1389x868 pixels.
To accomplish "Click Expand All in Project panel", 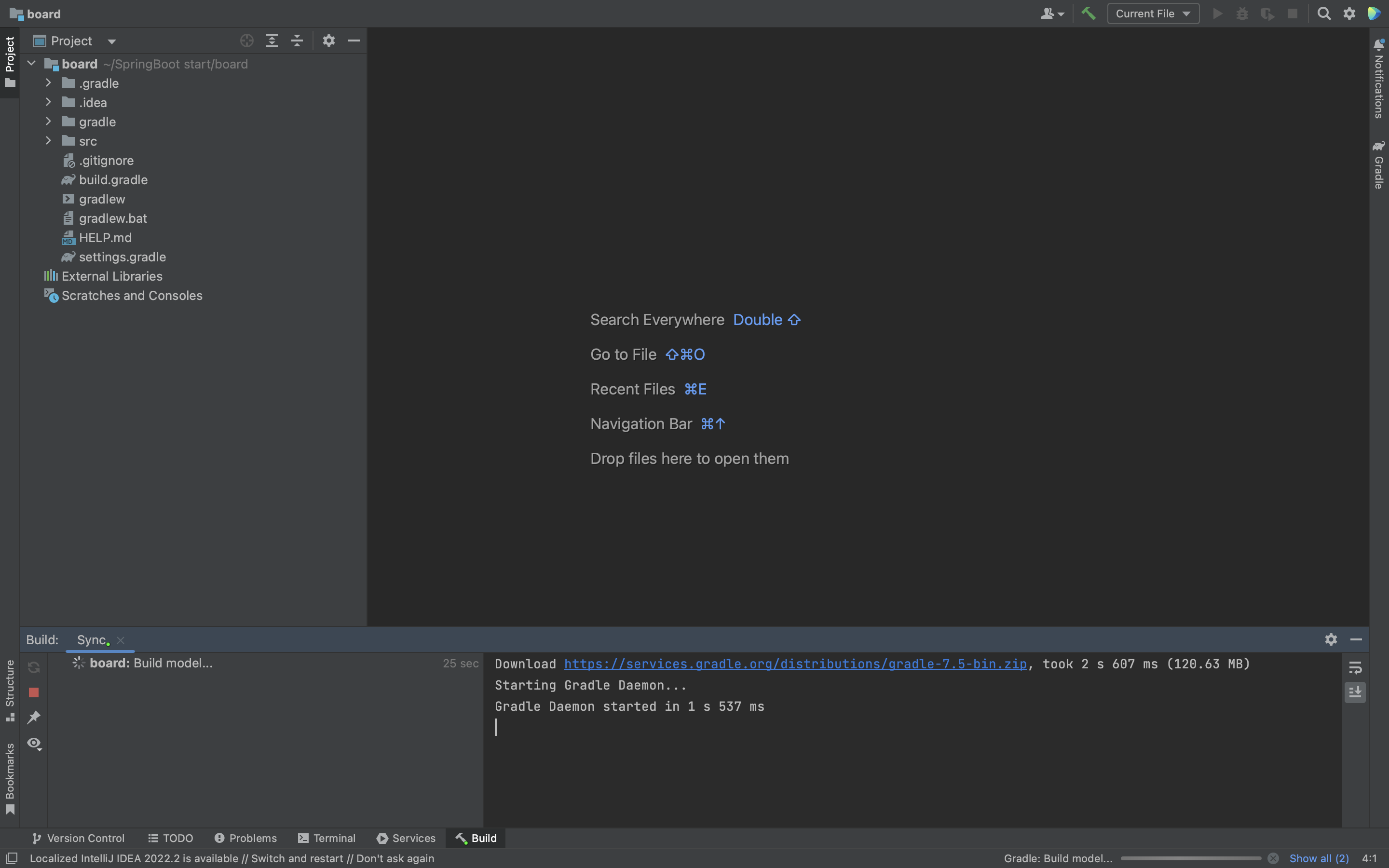I will pos(272,41).
